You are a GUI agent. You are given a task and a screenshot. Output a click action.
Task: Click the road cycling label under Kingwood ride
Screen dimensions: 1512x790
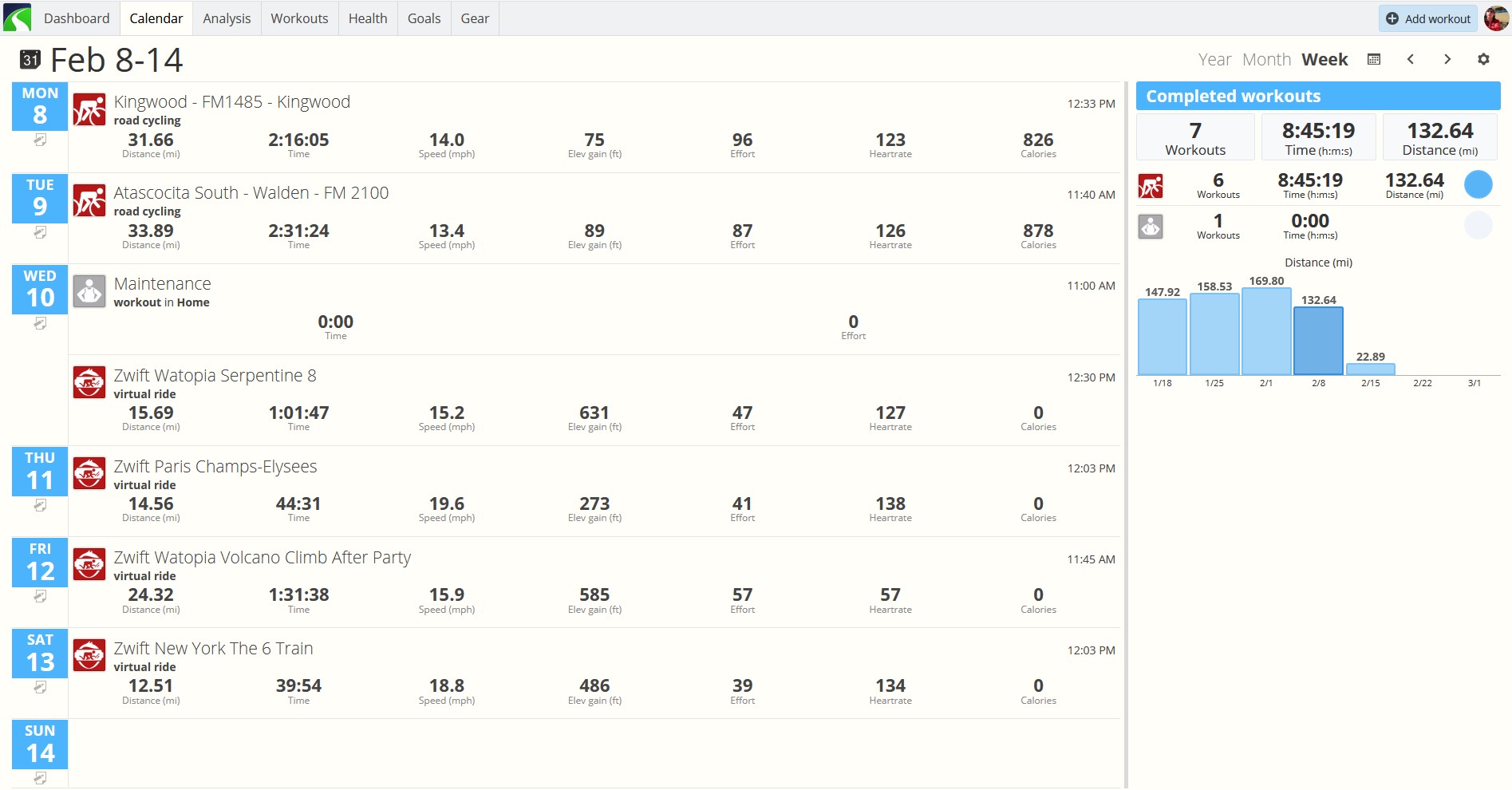click(x=147, y=120)
